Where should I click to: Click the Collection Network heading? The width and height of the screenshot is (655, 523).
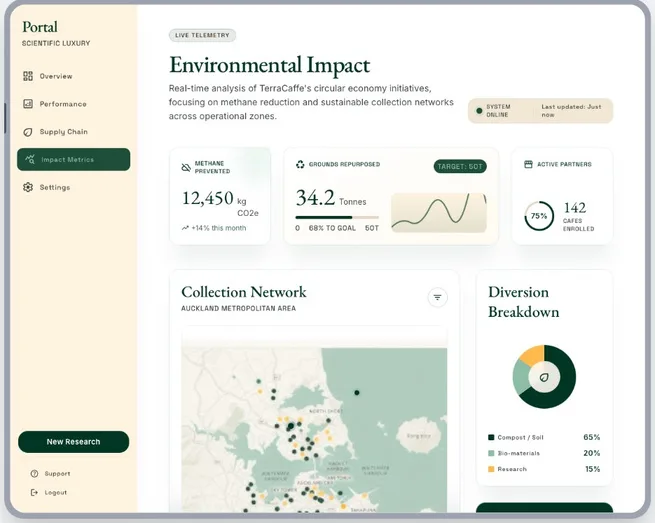[x=244, y=292]
